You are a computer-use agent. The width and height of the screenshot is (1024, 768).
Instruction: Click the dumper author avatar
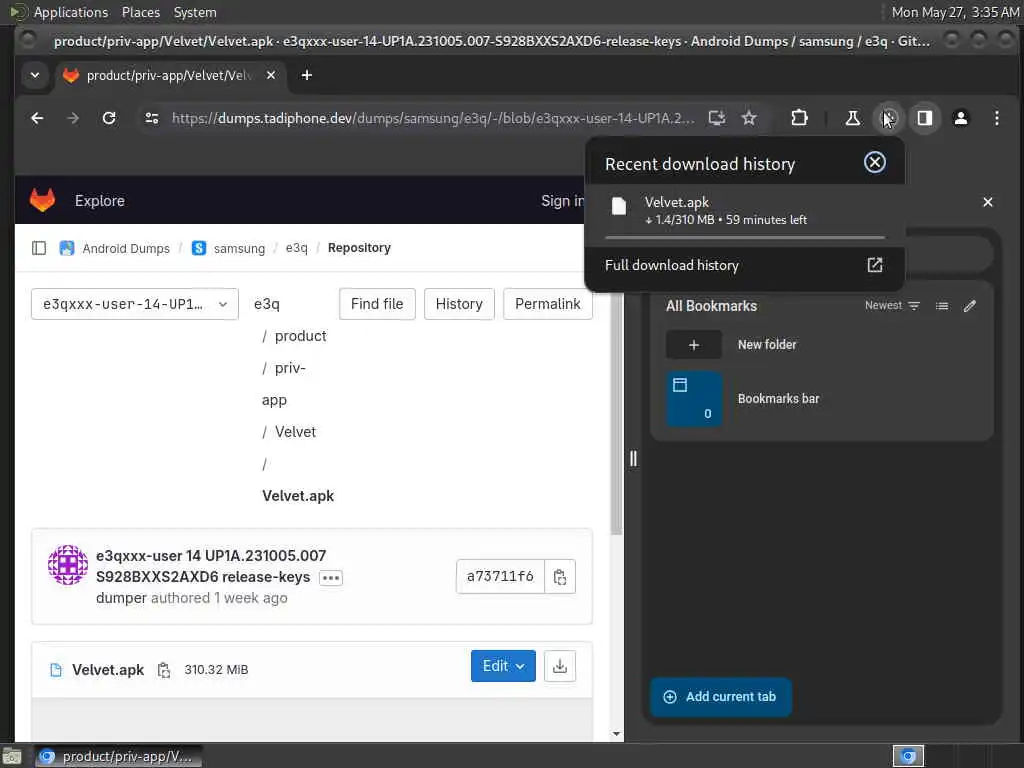tap(68, 565)
